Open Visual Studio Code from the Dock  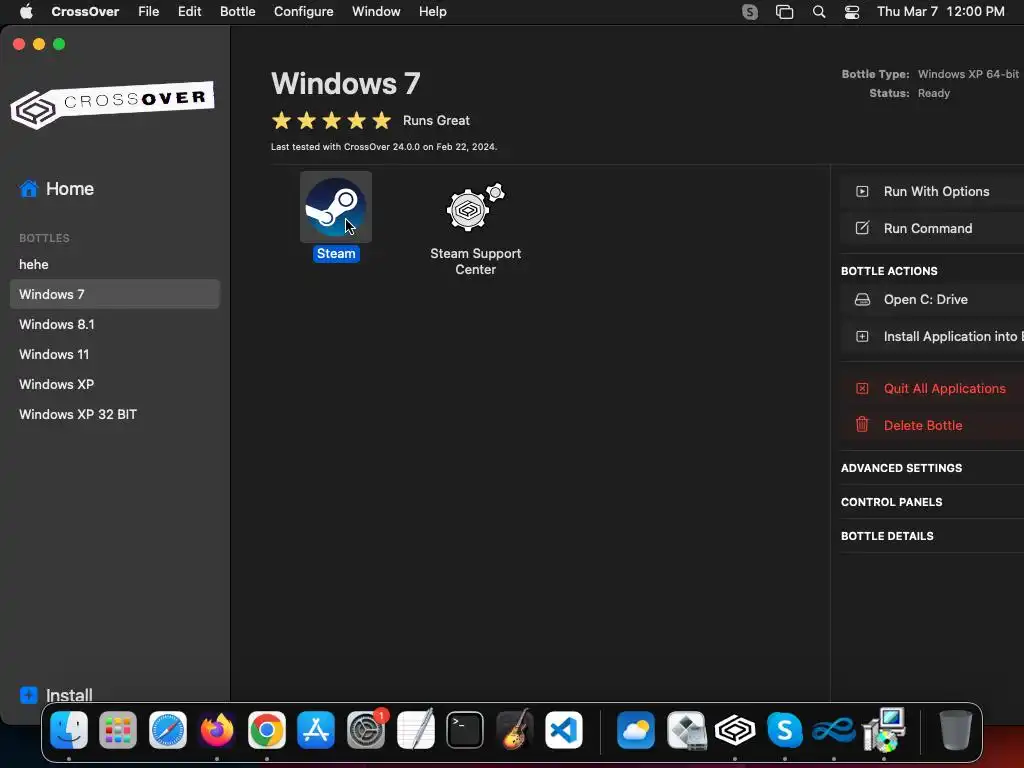[x=564, y=729]
